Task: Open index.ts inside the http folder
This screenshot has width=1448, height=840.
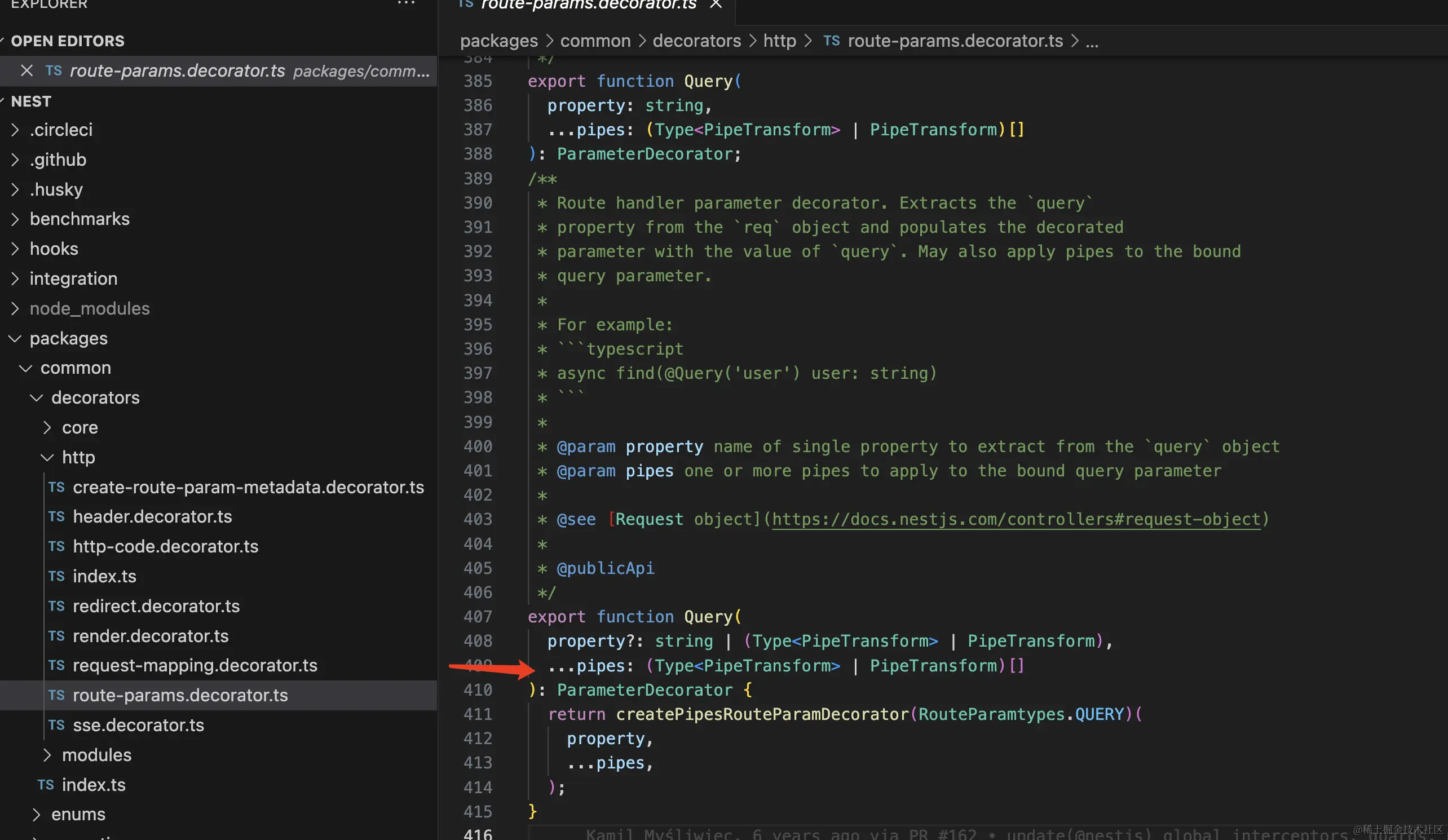Action: click(x=104, y=576)
